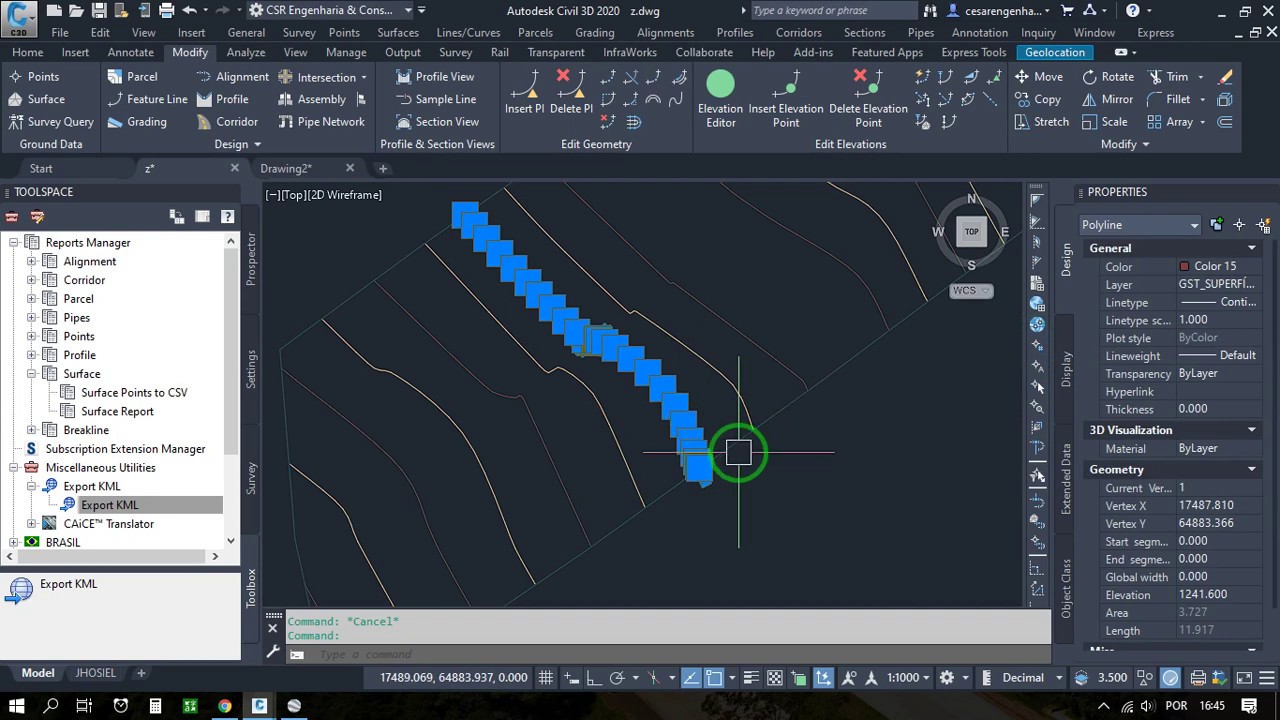Run the Export KML utility
1280x720 pixels.
coord(109,505)
